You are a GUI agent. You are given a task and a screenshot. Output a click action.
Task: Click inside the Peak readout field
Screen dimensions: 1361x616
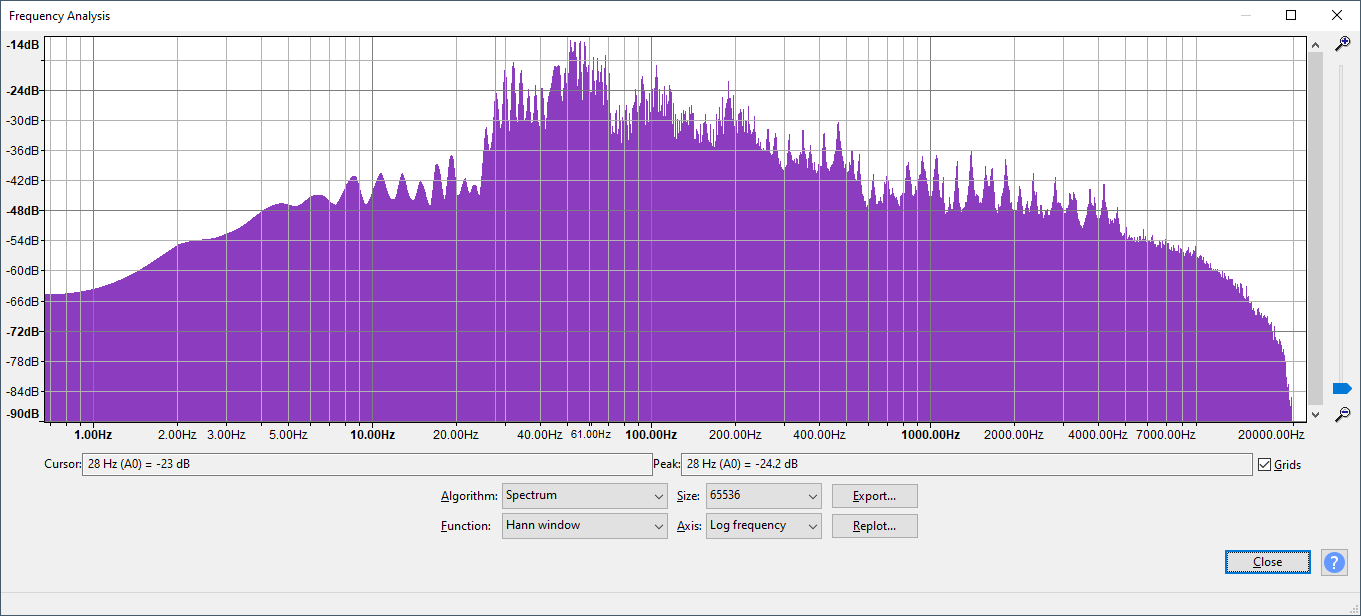[x=965, y=465]
